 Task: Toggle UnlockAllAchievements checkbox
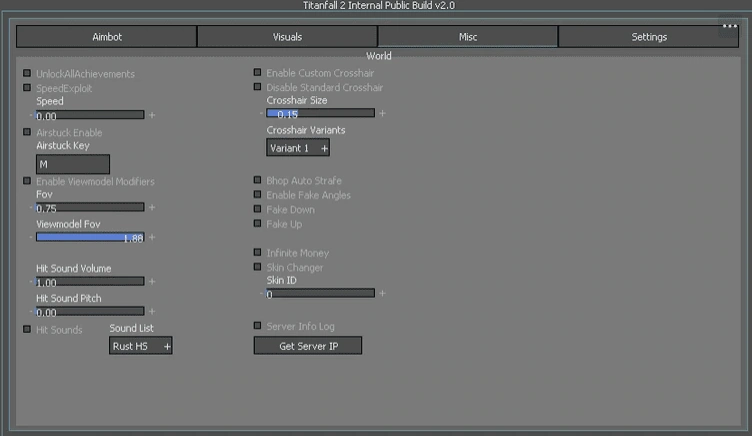point(27,73)
